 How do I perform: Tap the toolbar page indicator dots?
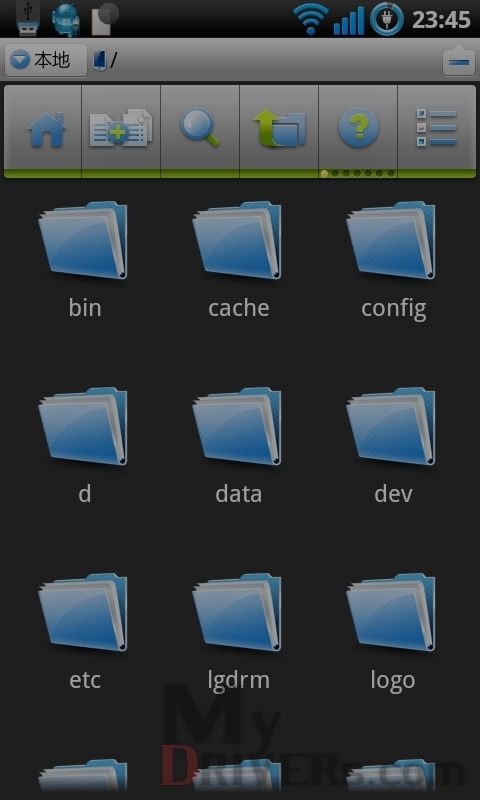358,173
